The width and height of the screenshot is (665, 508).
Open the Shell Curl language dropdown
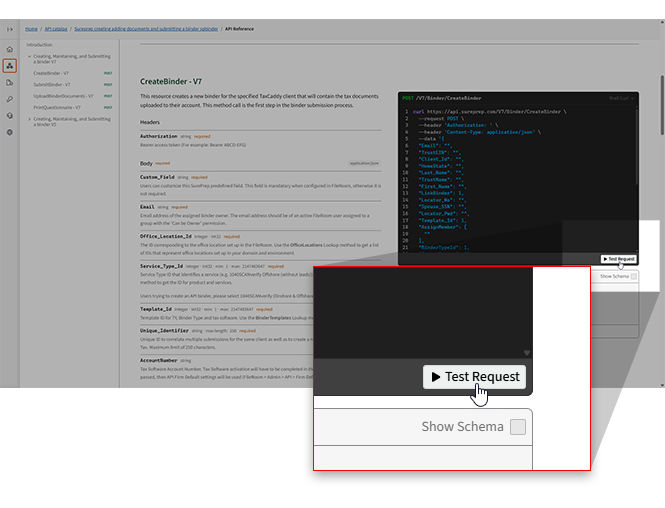[621, 98]
